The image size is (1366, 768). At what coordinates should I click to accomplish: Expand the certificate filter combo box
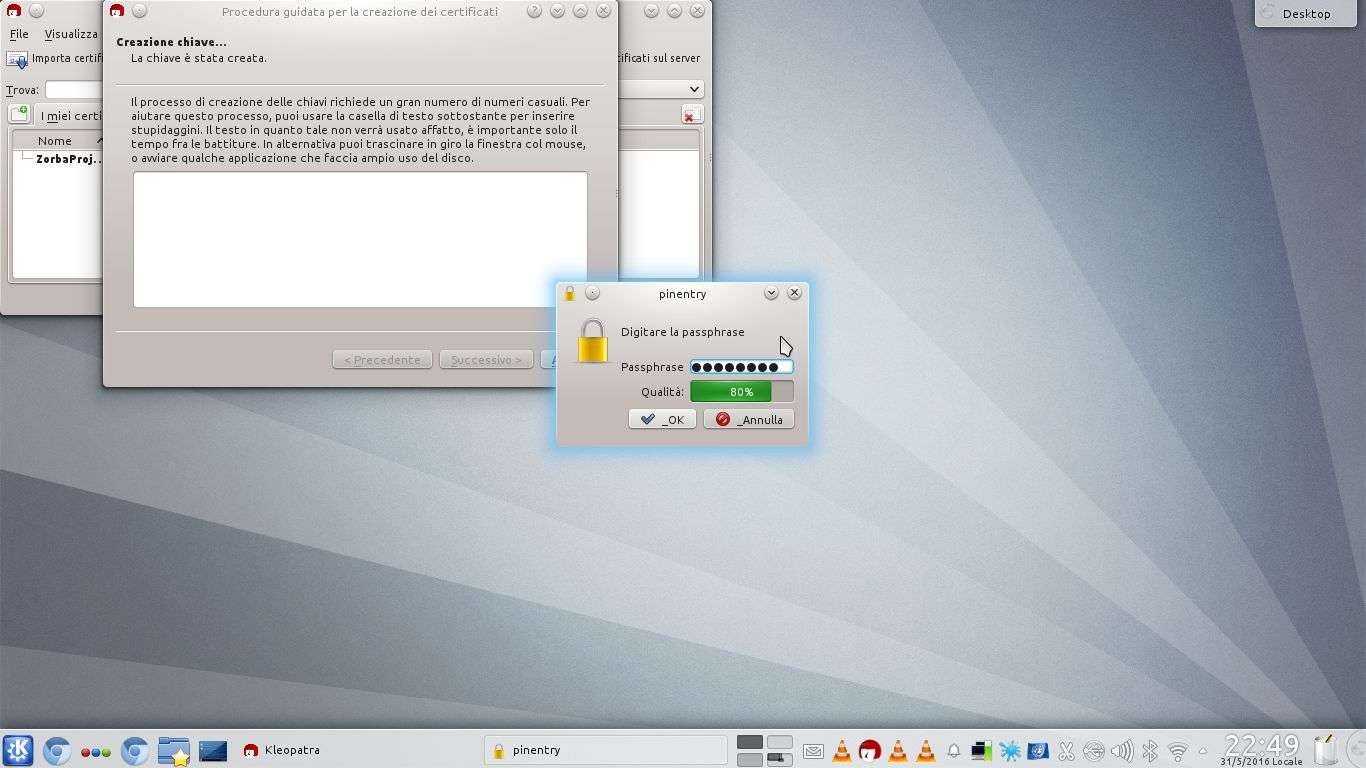click(x=695, y=89)
